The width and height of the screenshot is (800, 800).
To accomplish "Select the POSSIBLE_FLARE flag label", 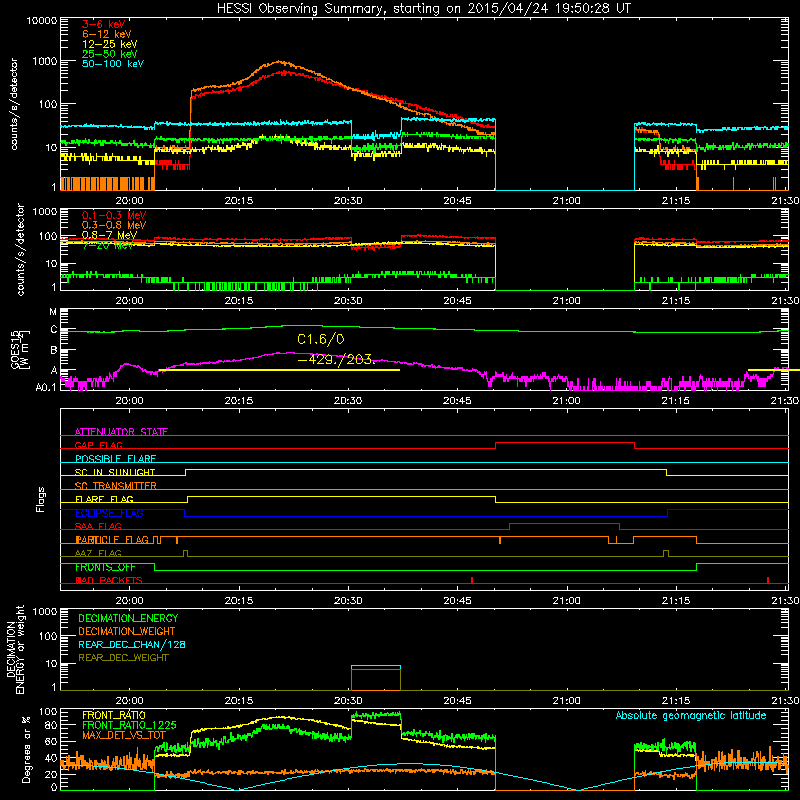I will 115,459.
